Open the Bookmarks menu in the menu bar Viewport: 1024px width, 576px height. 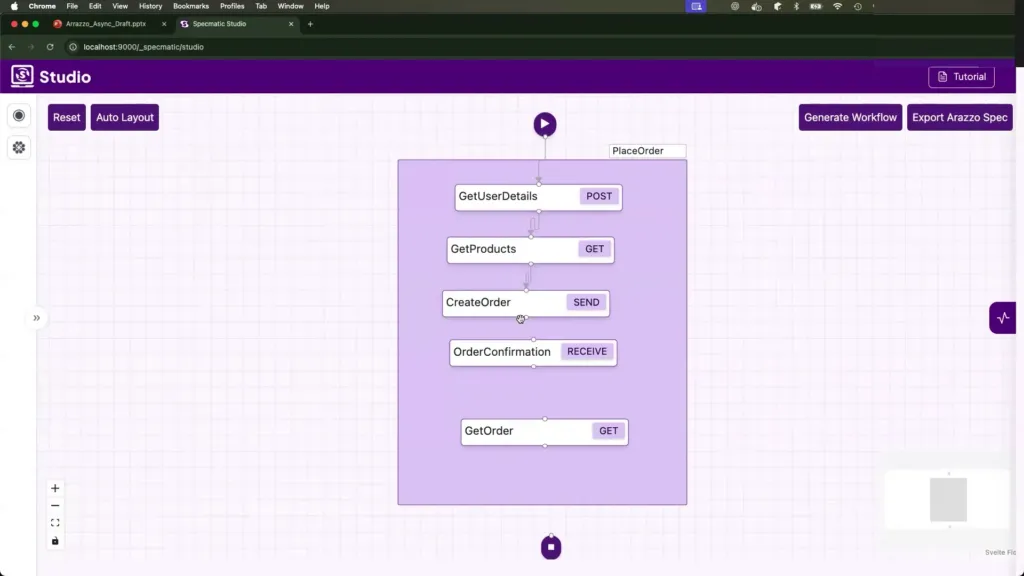coord(191,6)
